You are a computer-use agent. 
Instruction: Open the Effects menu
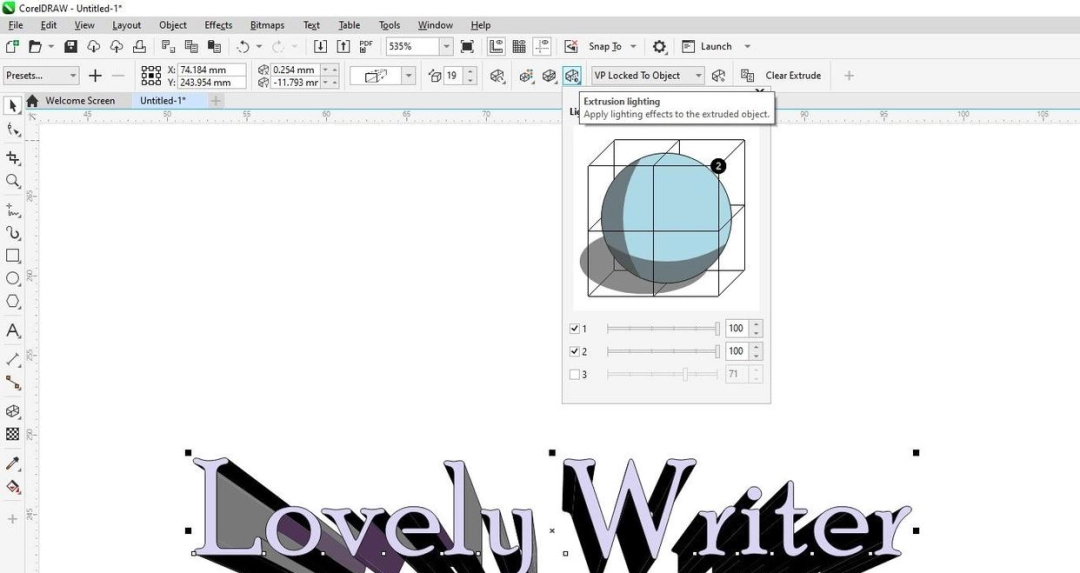218,25
